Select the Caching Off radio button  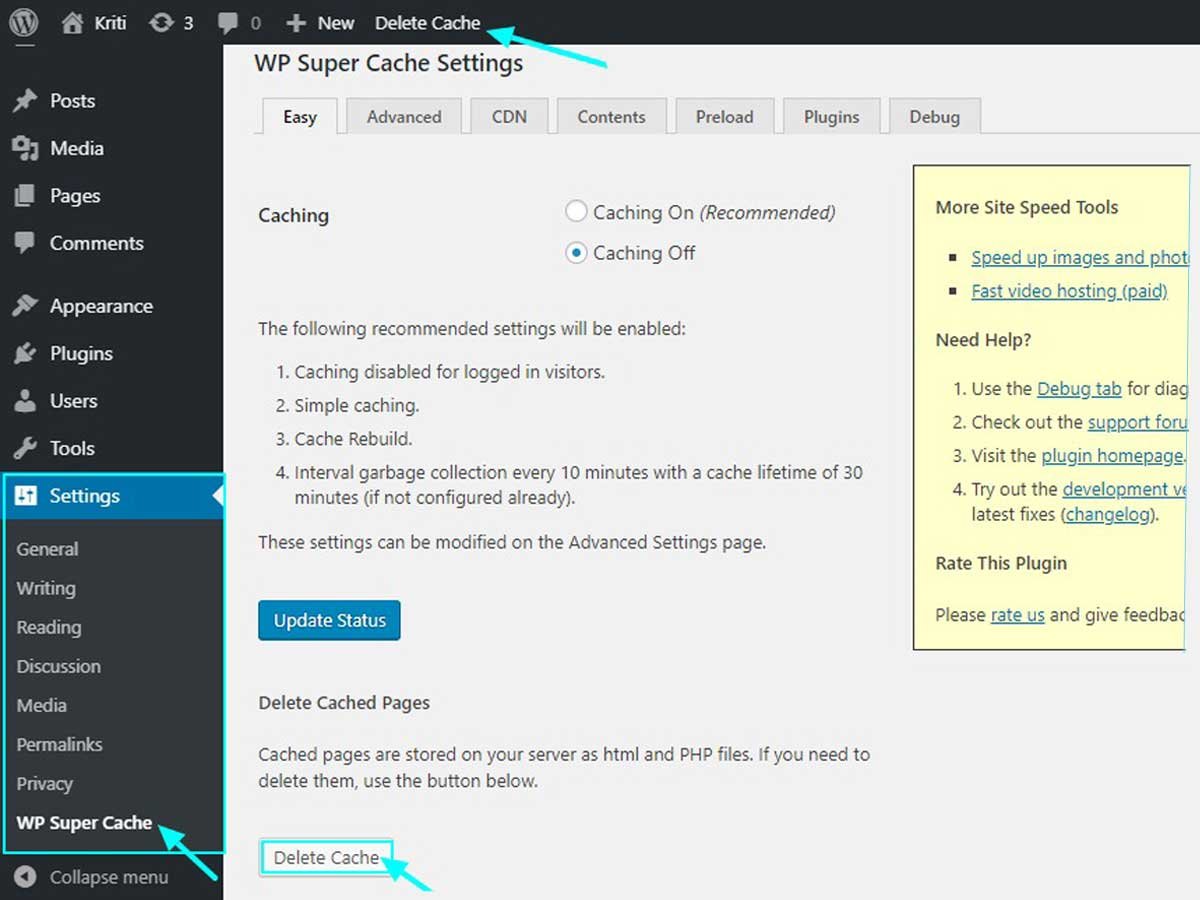pyautogui.click(x=576, y=253)
